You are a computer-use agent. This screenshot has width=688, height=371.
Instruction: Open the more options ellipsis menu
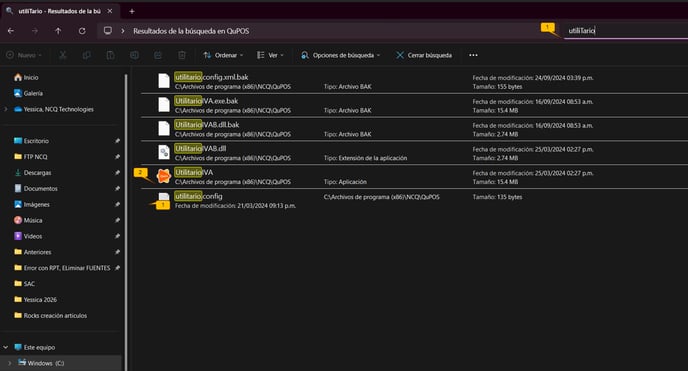point(473,55)
